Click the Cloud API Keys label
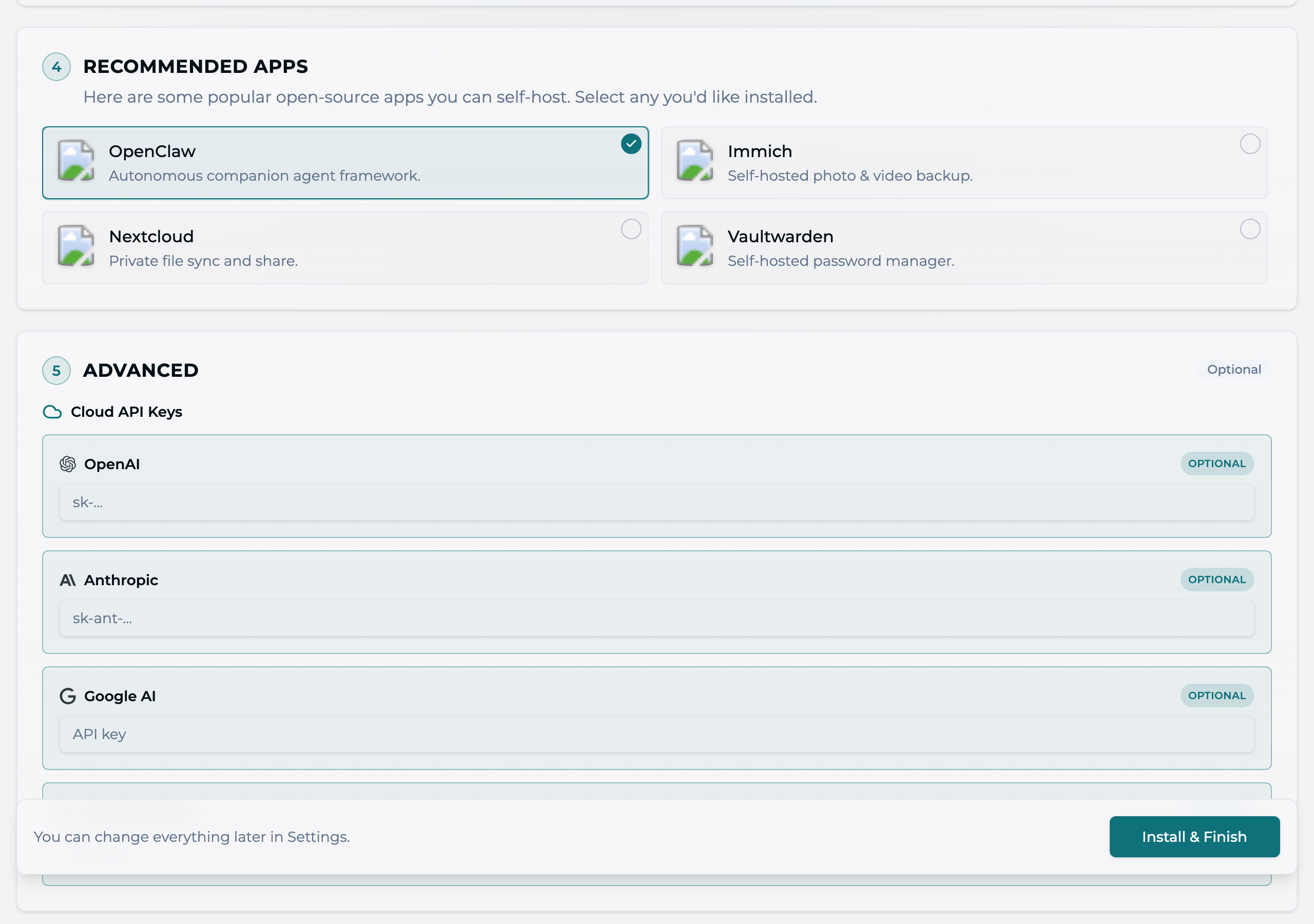Screen dimensions: 1314x924 [x=126, y=412]
